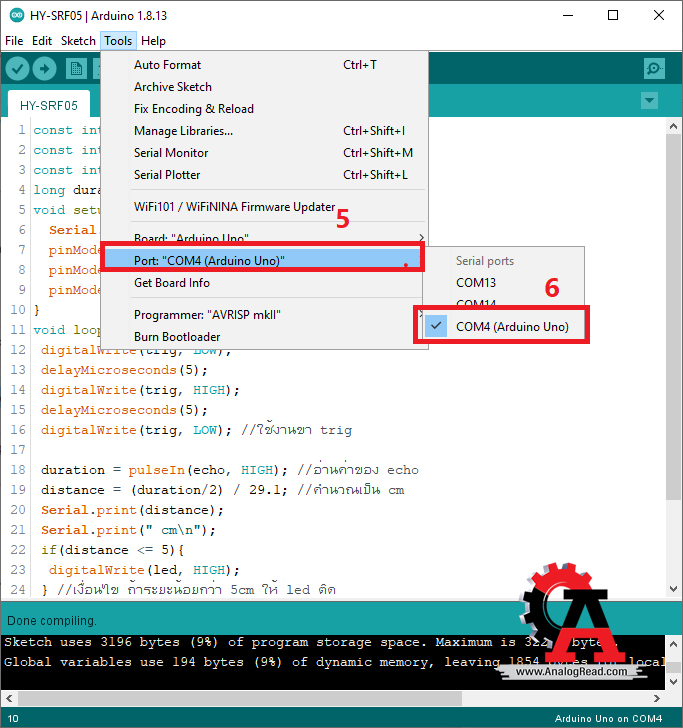Select Burn Bootloader entry
This screenshot has width=683, height=728.
[x=264, y=337]
